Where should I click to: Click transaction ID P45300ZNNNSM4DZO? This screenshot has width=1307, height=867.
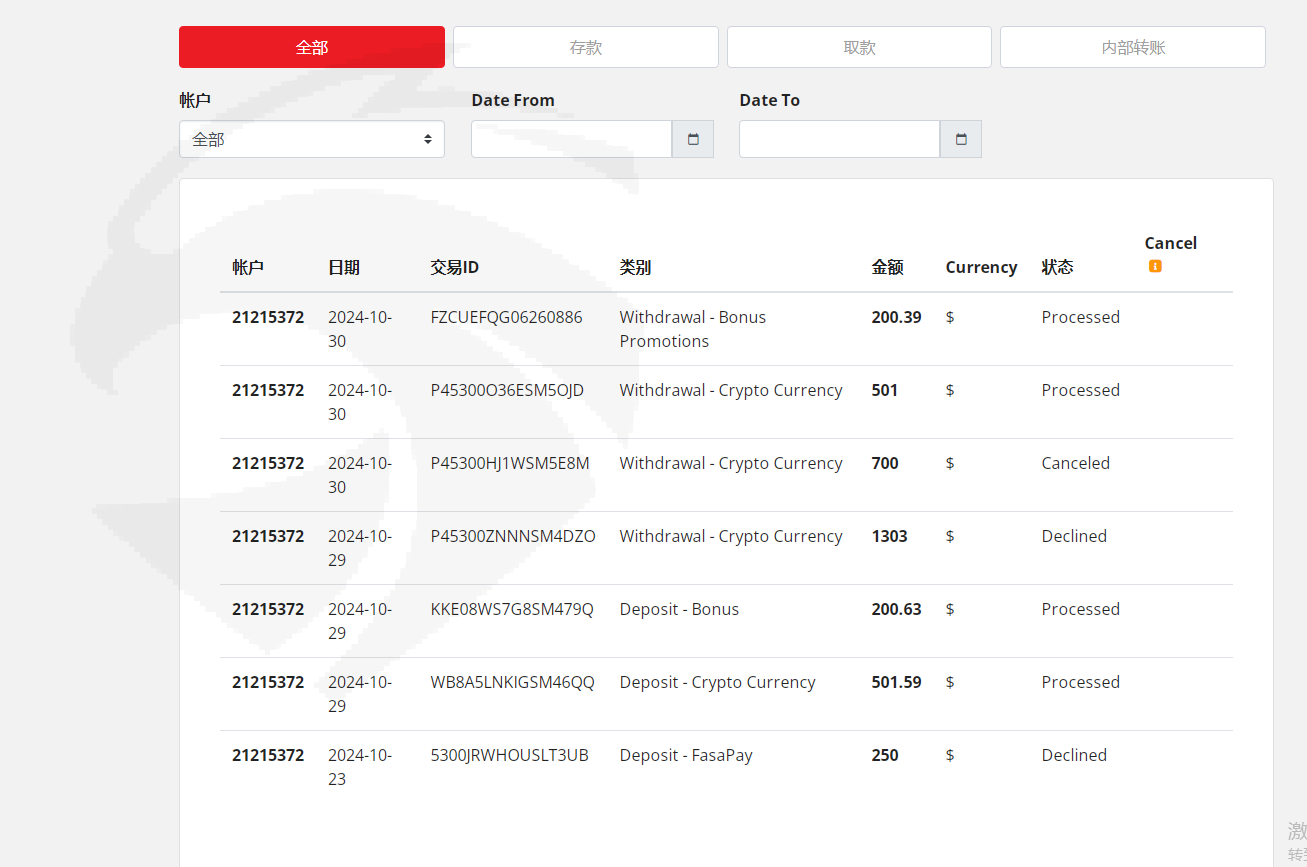(513, 536)
